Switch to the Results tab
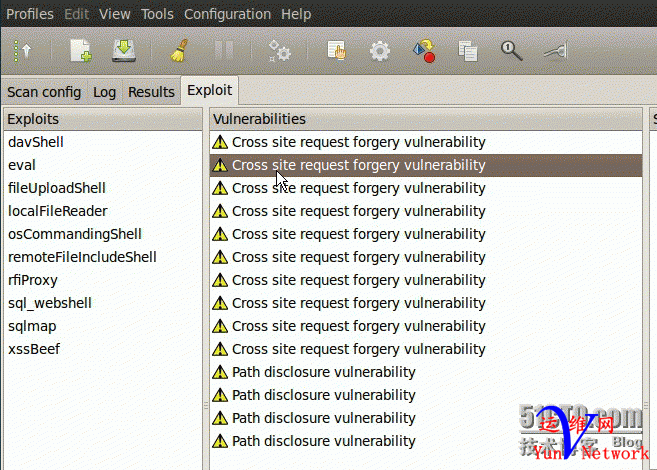657x470 pixels. point(151,92)
